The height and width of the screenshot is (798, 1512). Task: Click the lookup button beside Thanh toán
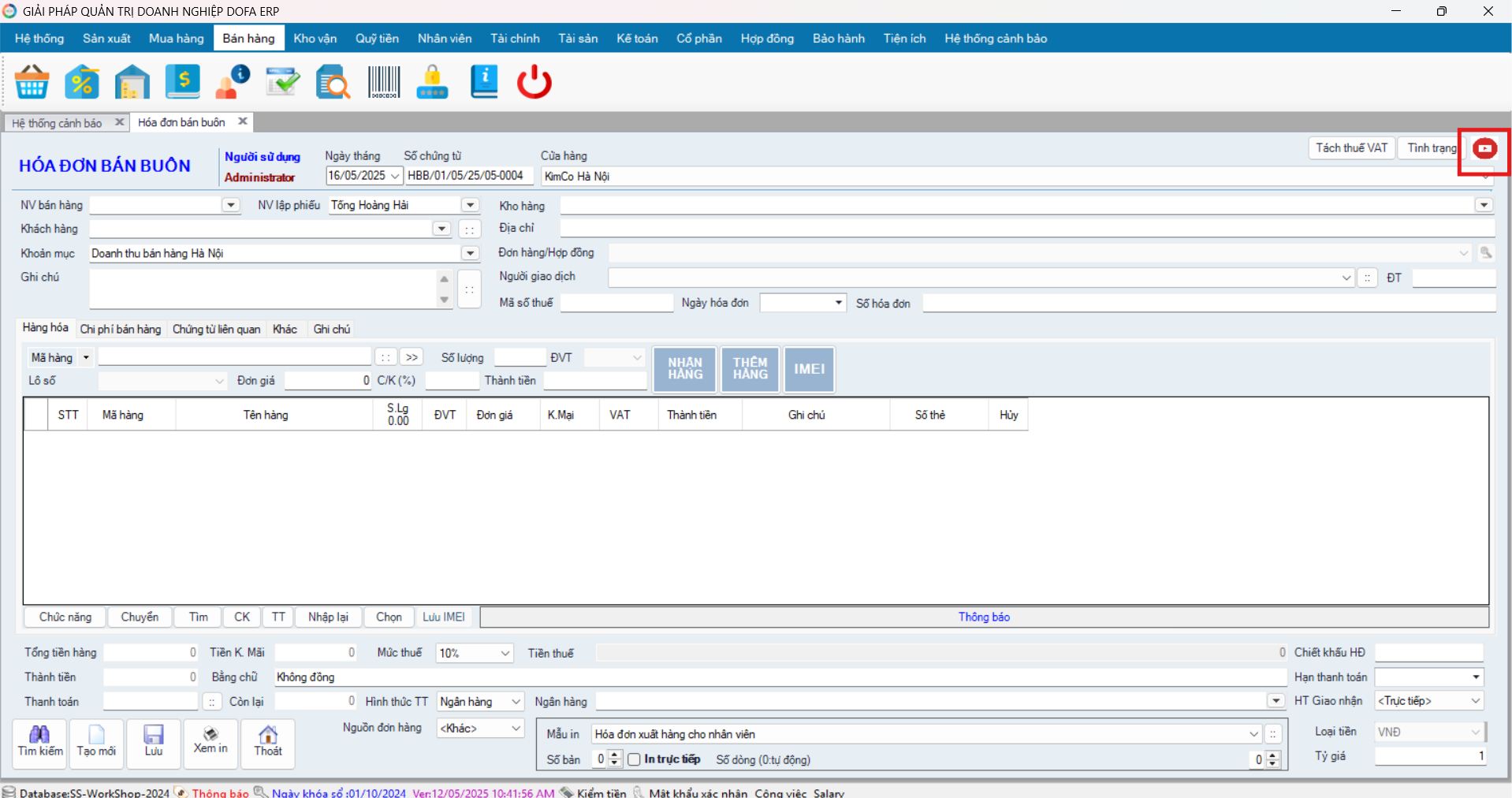[x=211, y=702]
